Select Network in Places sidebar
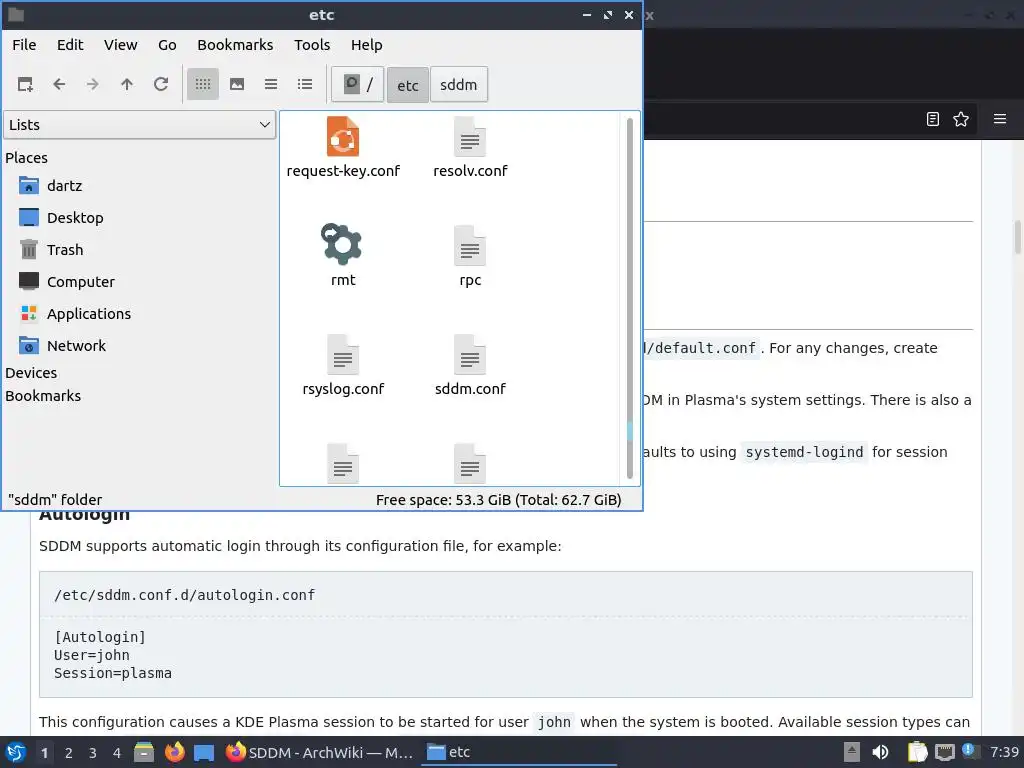 [63, 346]
